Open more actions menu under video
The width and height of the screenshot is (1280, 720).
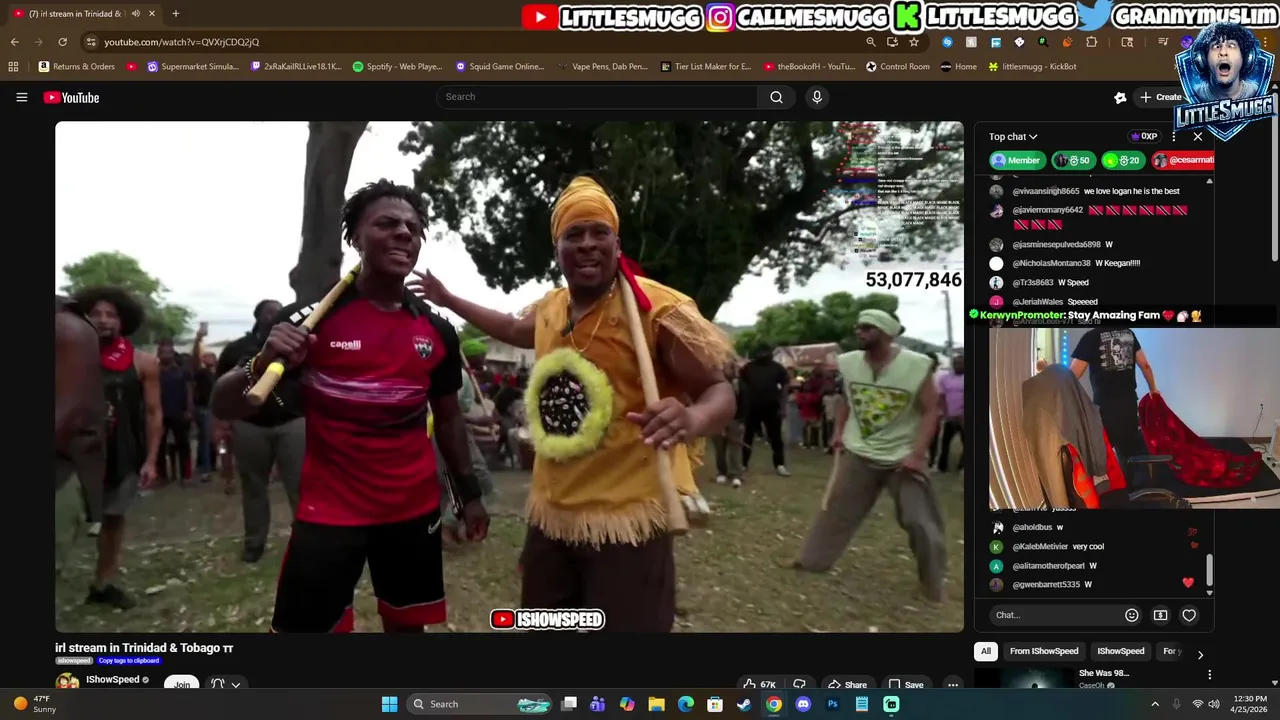click(x=953, y=685)
